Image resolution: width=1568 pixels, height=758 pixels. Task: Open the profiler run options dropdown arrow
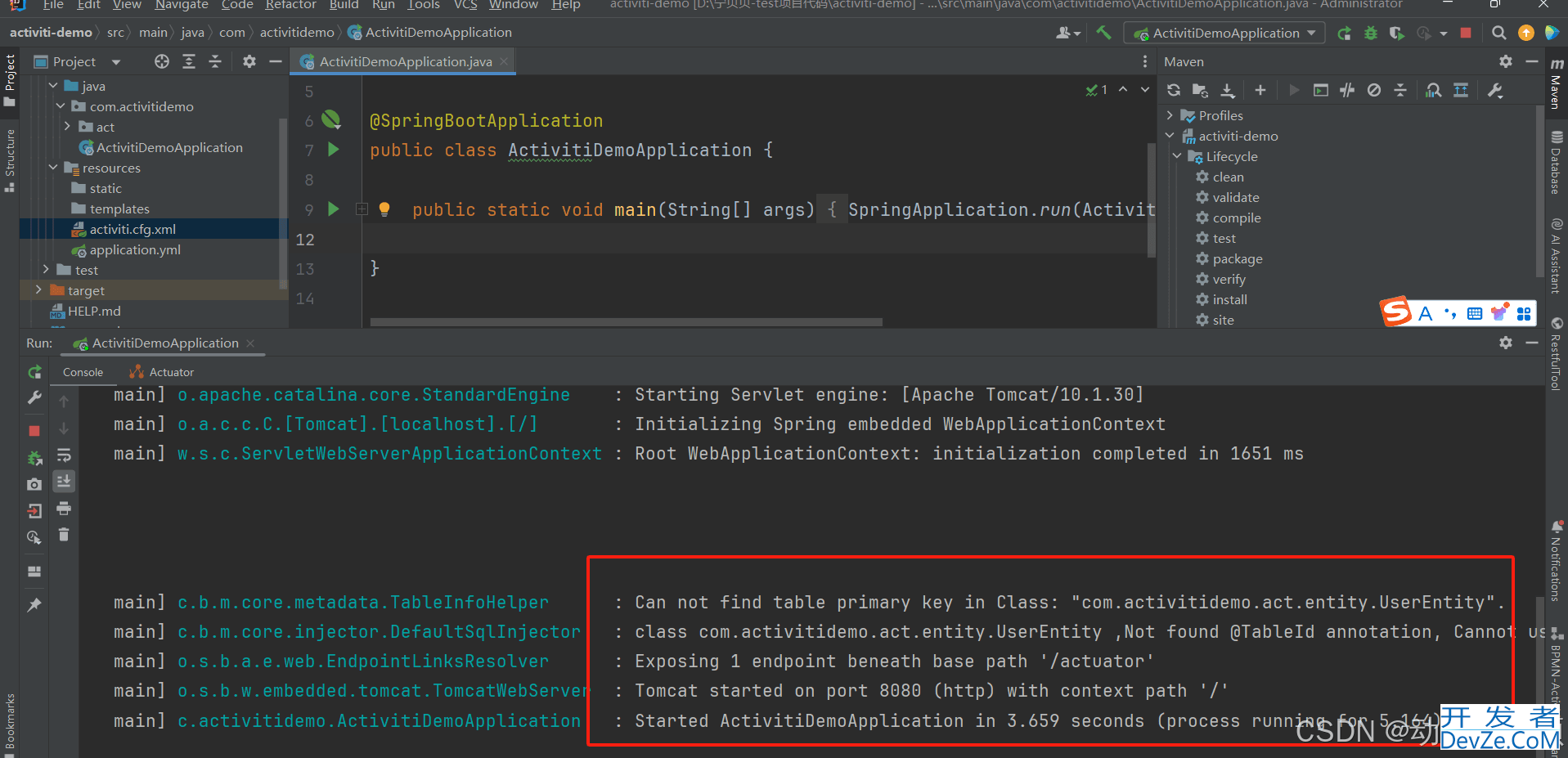point(1444,34)
